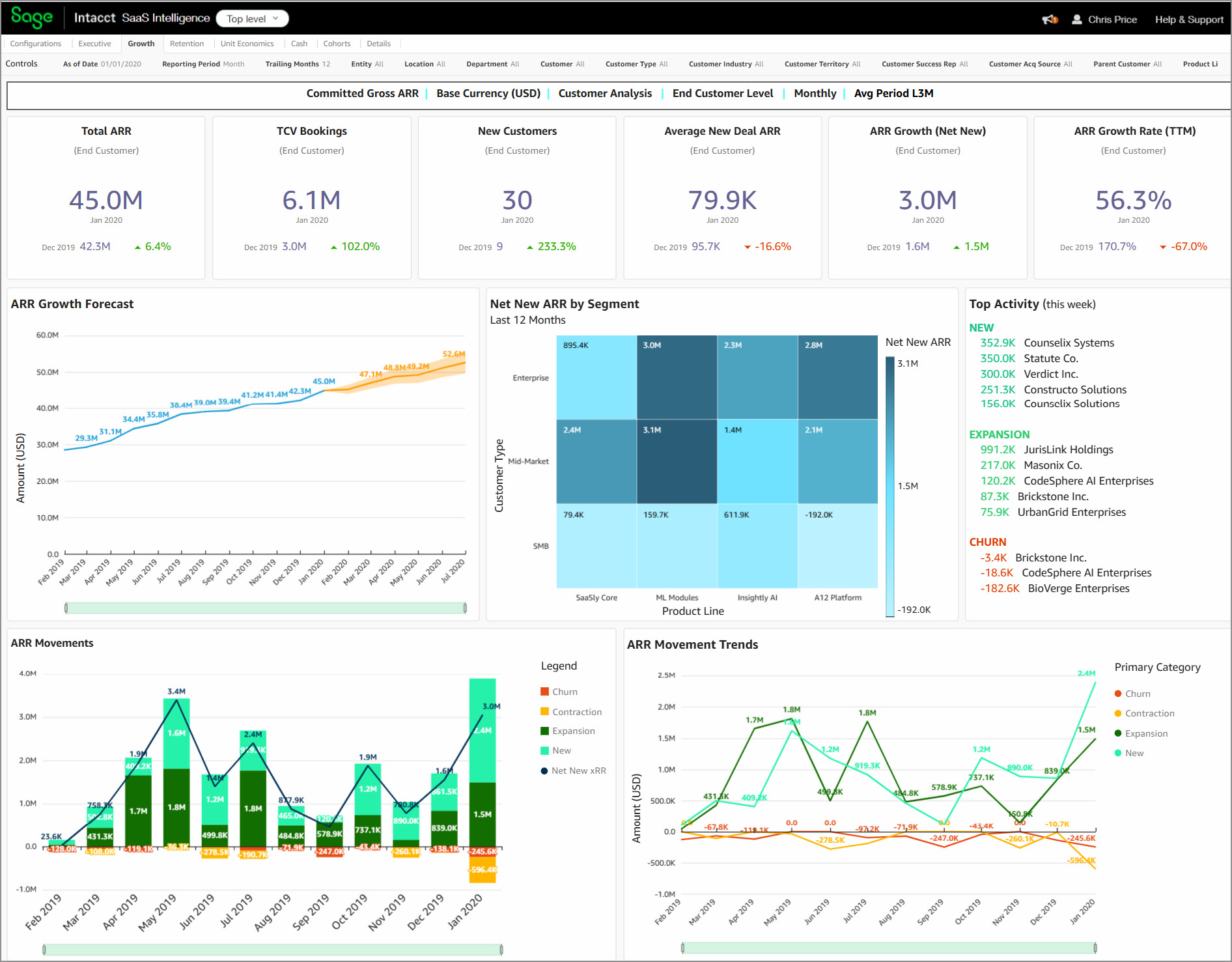Open the As of Date filter
The image size is (1232, 962).
(x=101, y=64)
